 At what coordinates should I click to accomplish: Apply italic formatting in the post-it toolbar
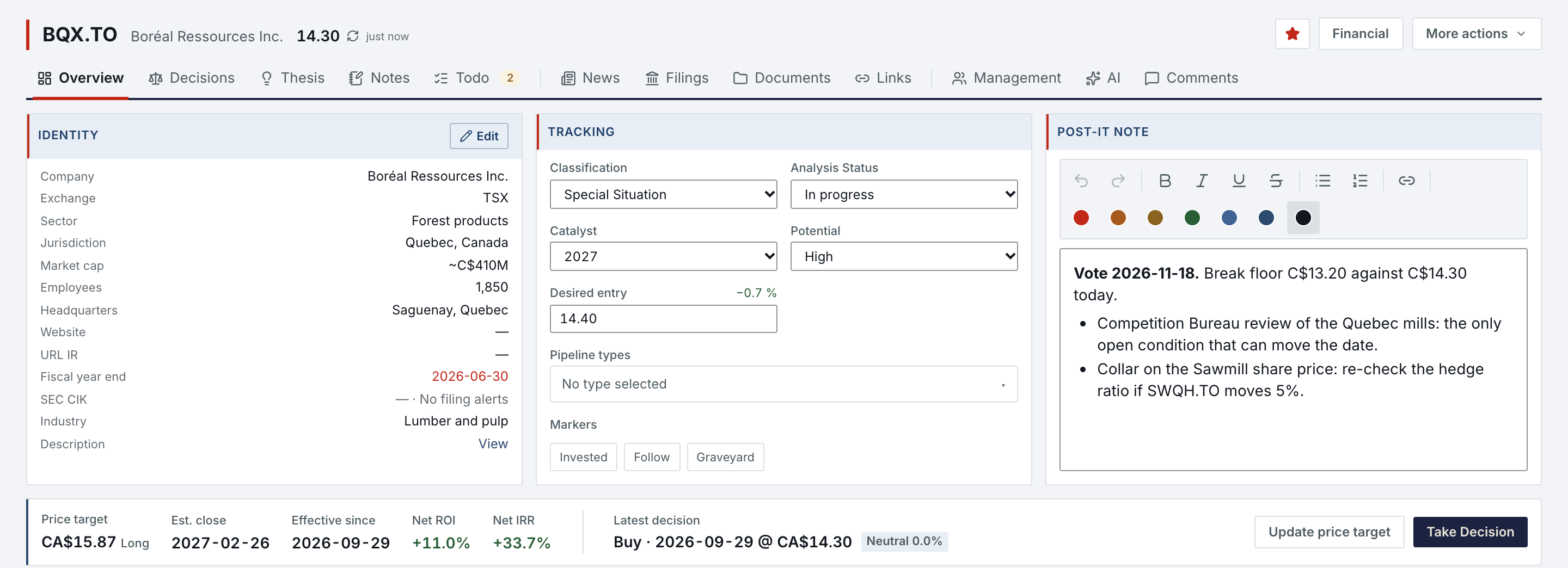[x=1202, y=181]
